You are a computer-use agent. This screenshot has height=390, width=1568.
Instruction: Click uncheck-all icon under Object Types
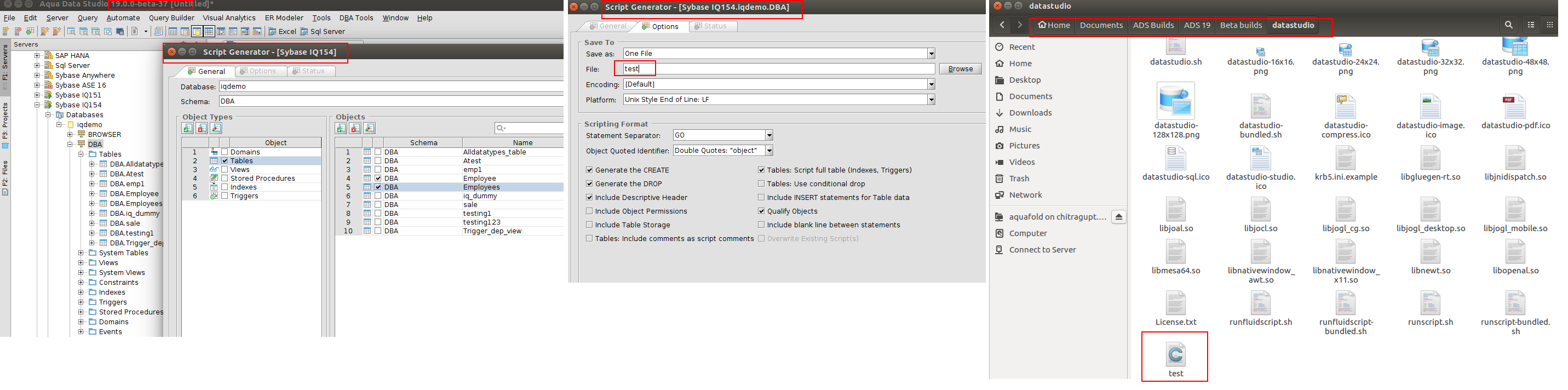(202, 128)
